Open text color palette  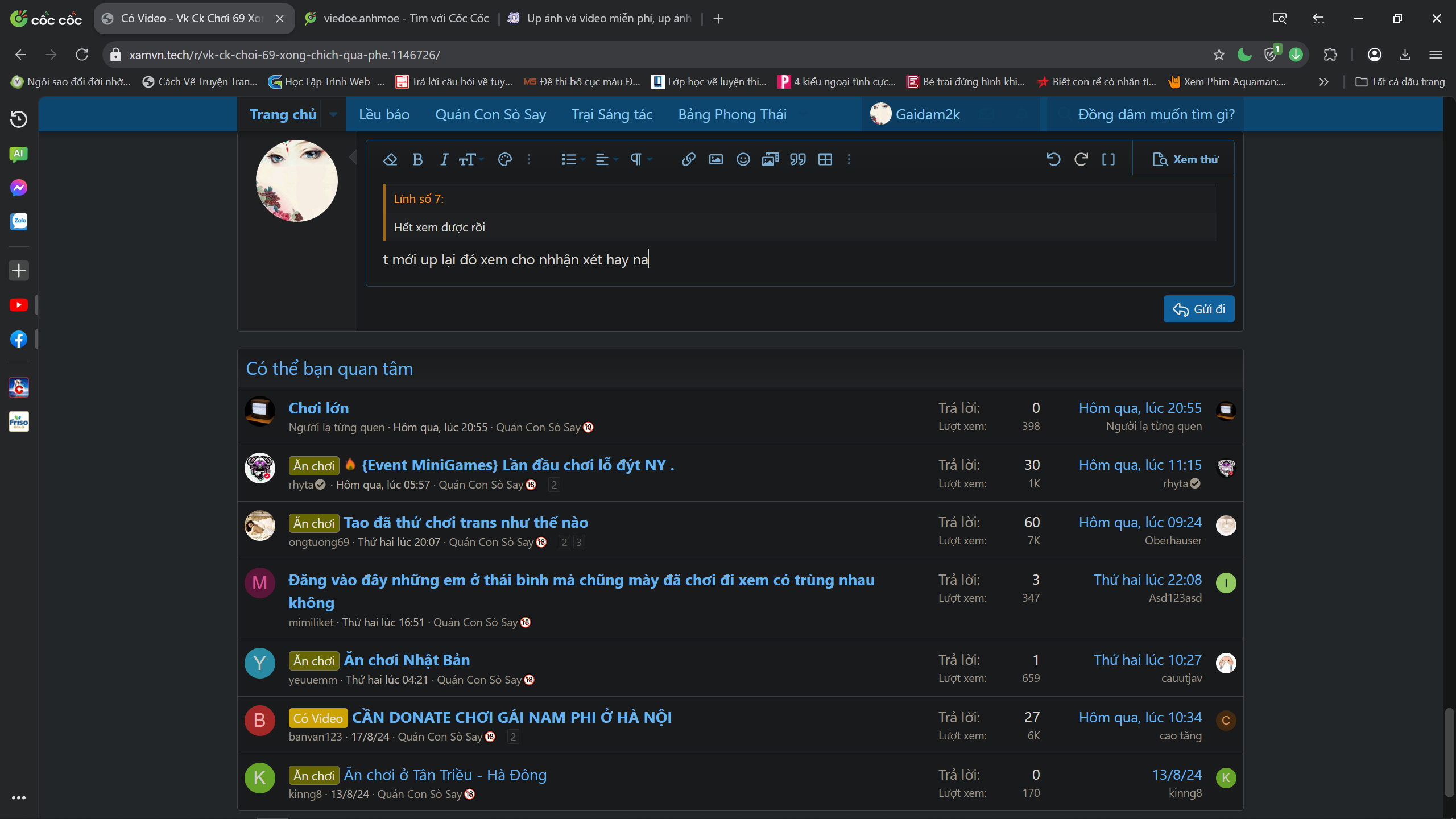click(504, 160)
